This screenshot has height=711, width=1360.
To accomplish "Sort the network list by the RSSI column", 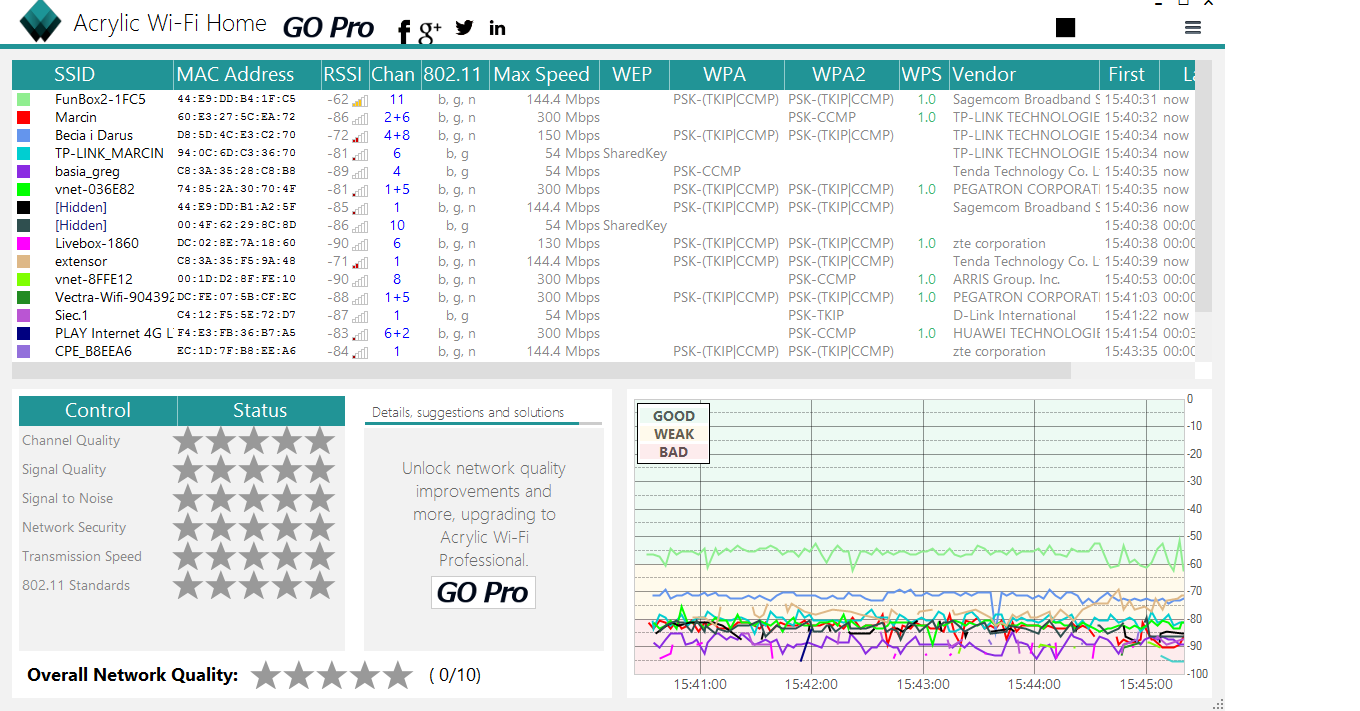I will click(x=343, y=74).
